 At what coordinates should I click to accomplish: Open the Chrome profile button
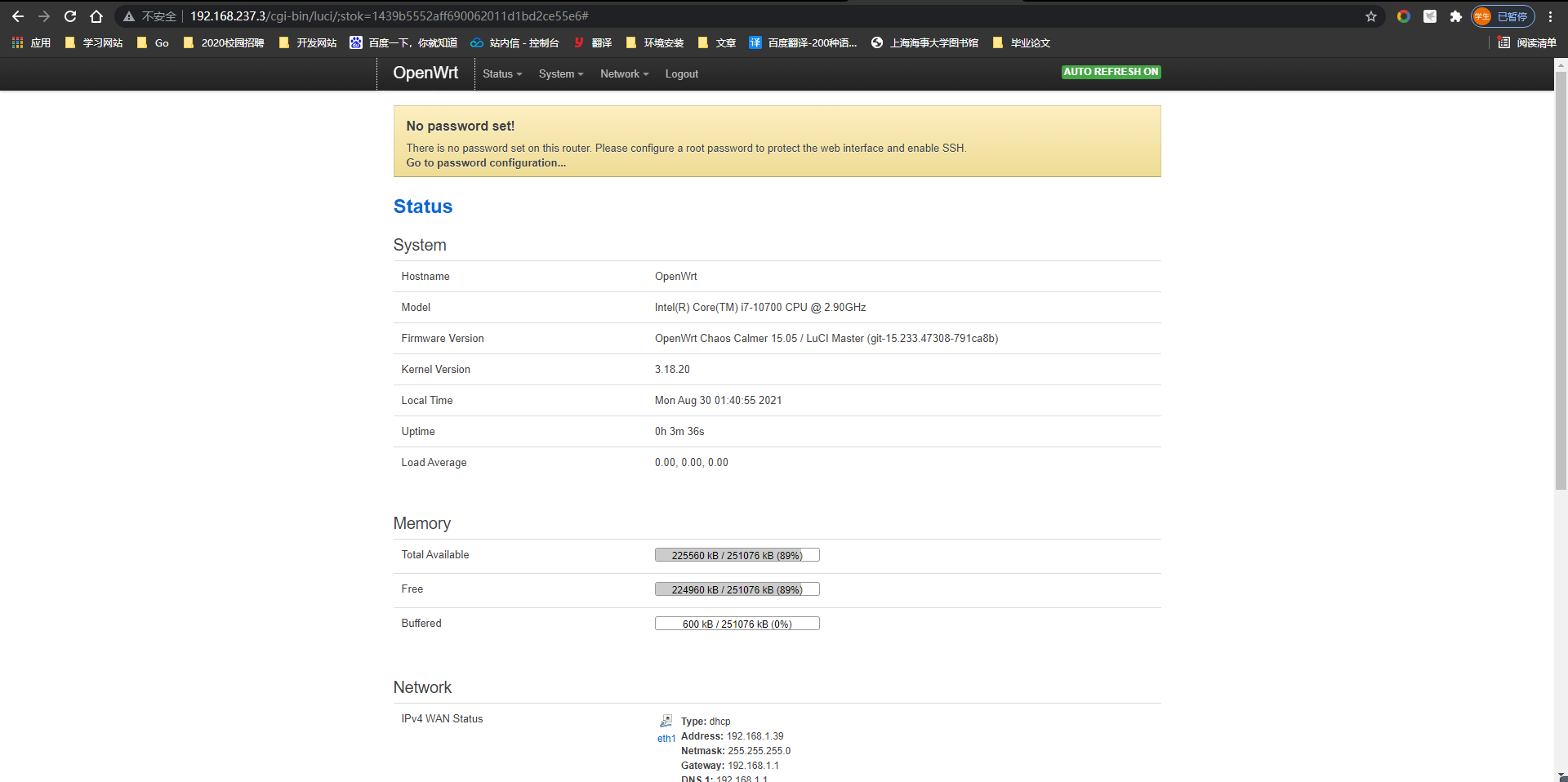point(1503,16)
